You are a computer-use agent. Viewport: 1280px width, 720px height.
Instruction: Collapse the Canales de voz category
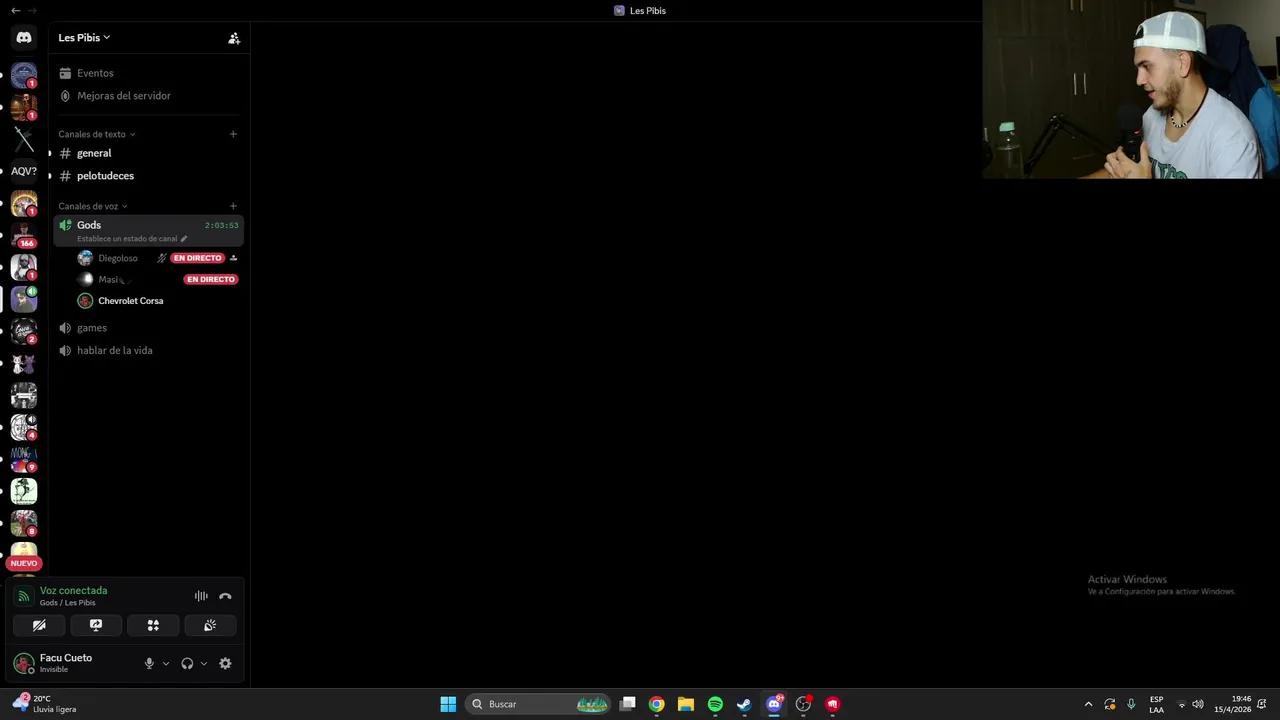92,206
